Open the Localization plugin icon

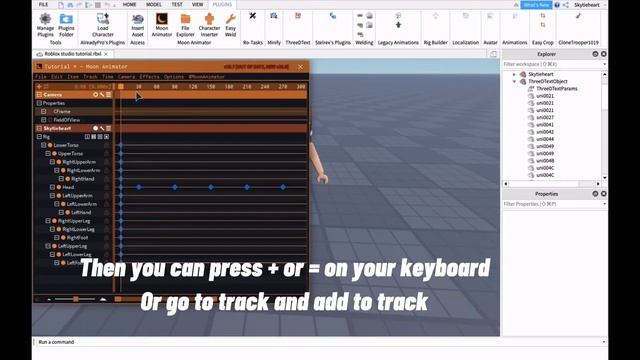click(466, 16)
